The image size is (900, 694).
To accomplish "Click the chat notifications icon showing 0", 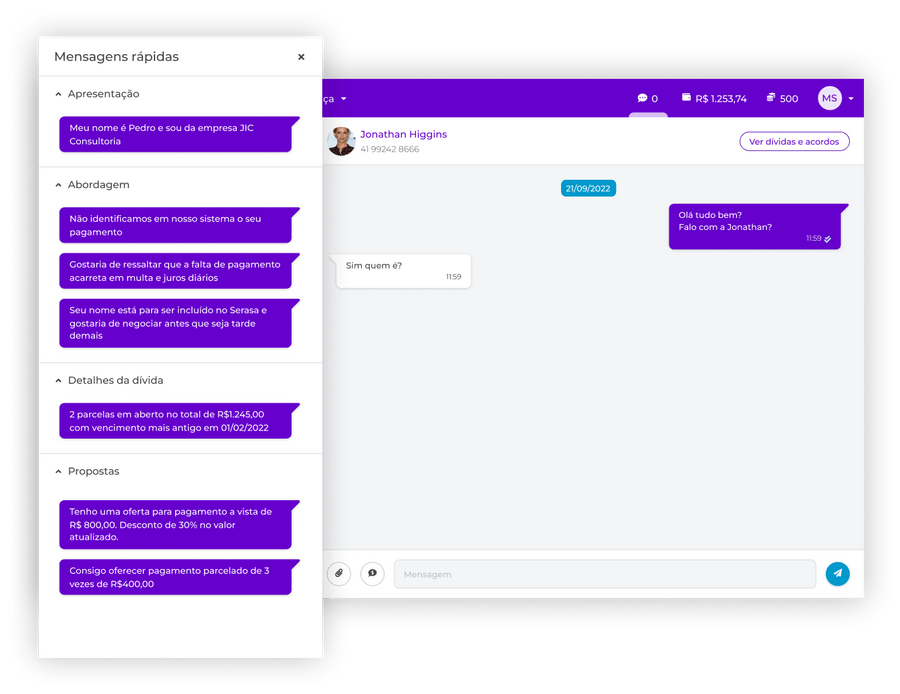I will [648, 99].
